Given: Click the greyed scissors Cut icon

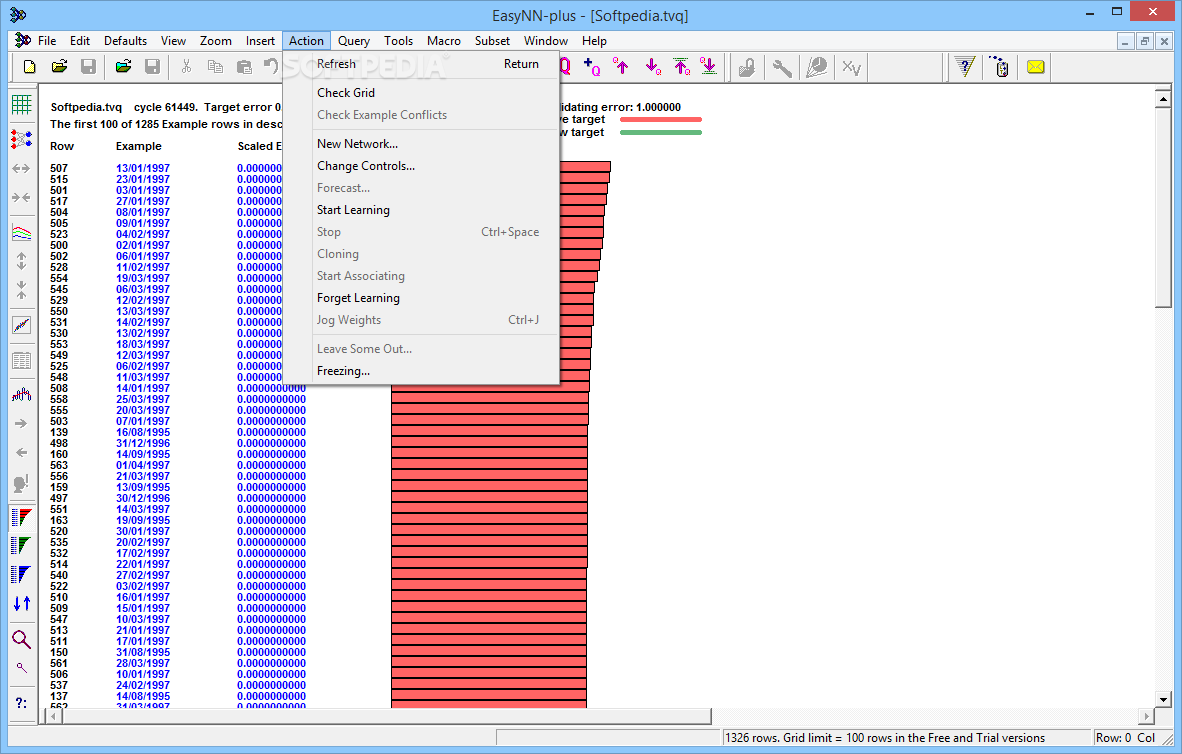Looking at the screenshot, I should pyautogui.click(x=186, y=67).
